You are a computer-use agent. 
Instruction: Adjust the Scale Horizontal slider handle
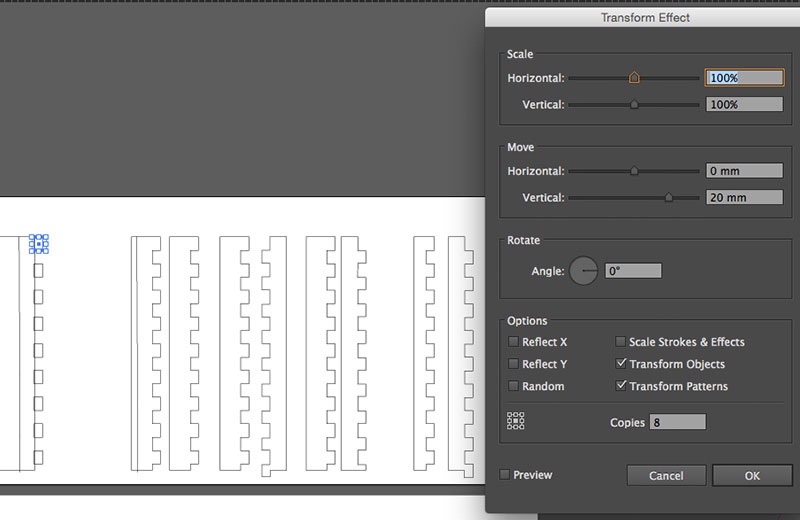tap(634, 78)
